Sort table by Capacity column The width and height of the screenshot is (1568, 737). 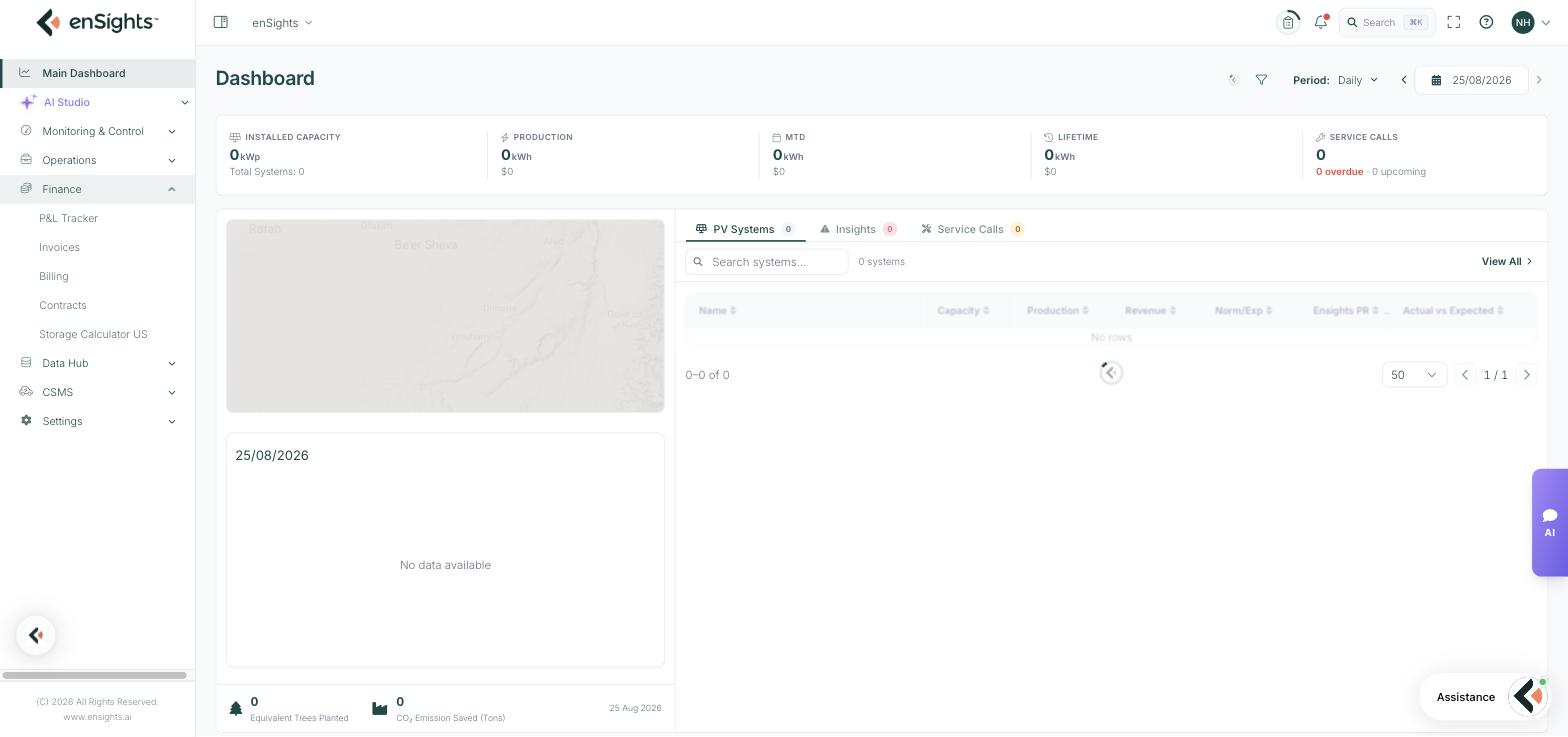coord(963,310)
